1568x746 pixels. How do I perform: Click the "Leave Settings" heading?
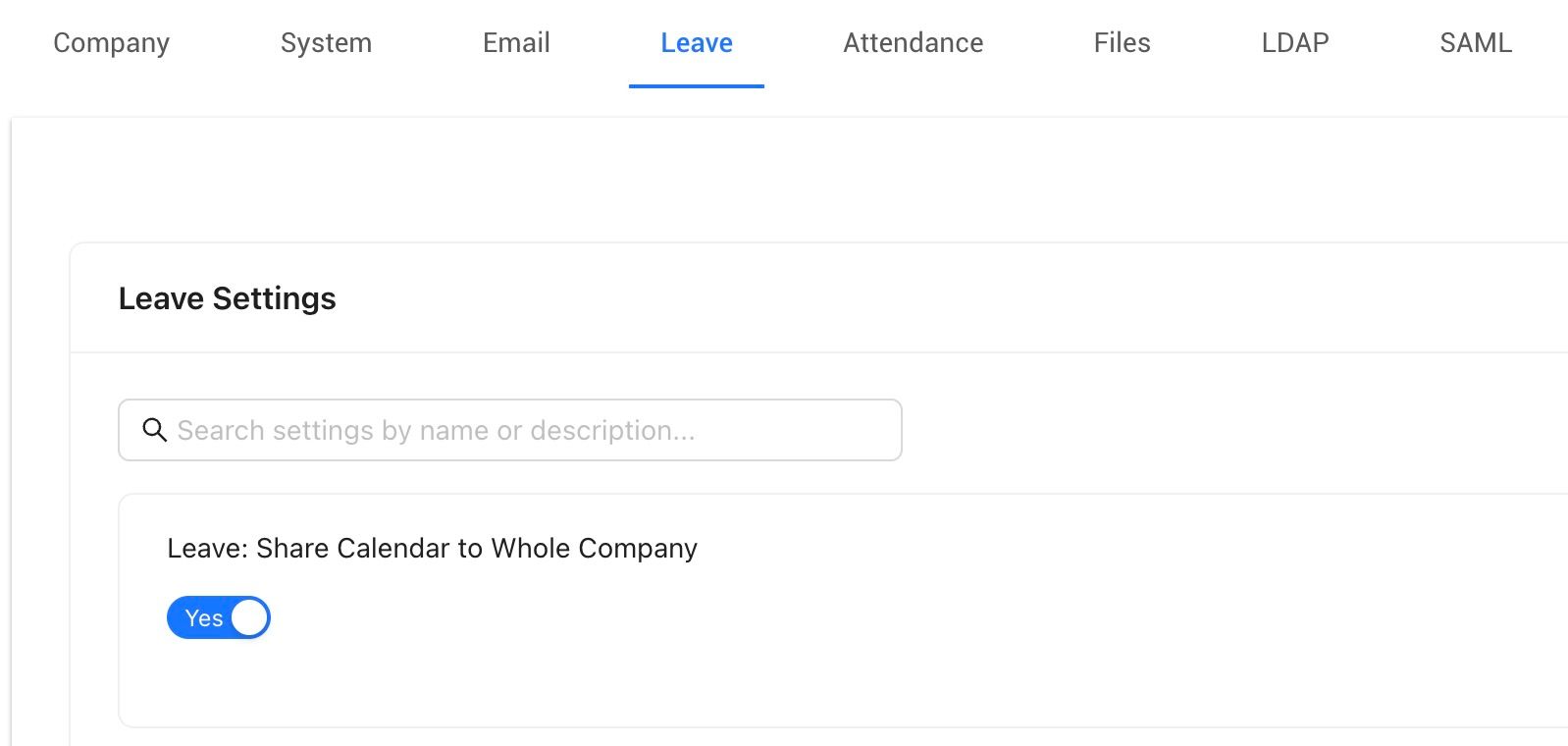(227, 298)
